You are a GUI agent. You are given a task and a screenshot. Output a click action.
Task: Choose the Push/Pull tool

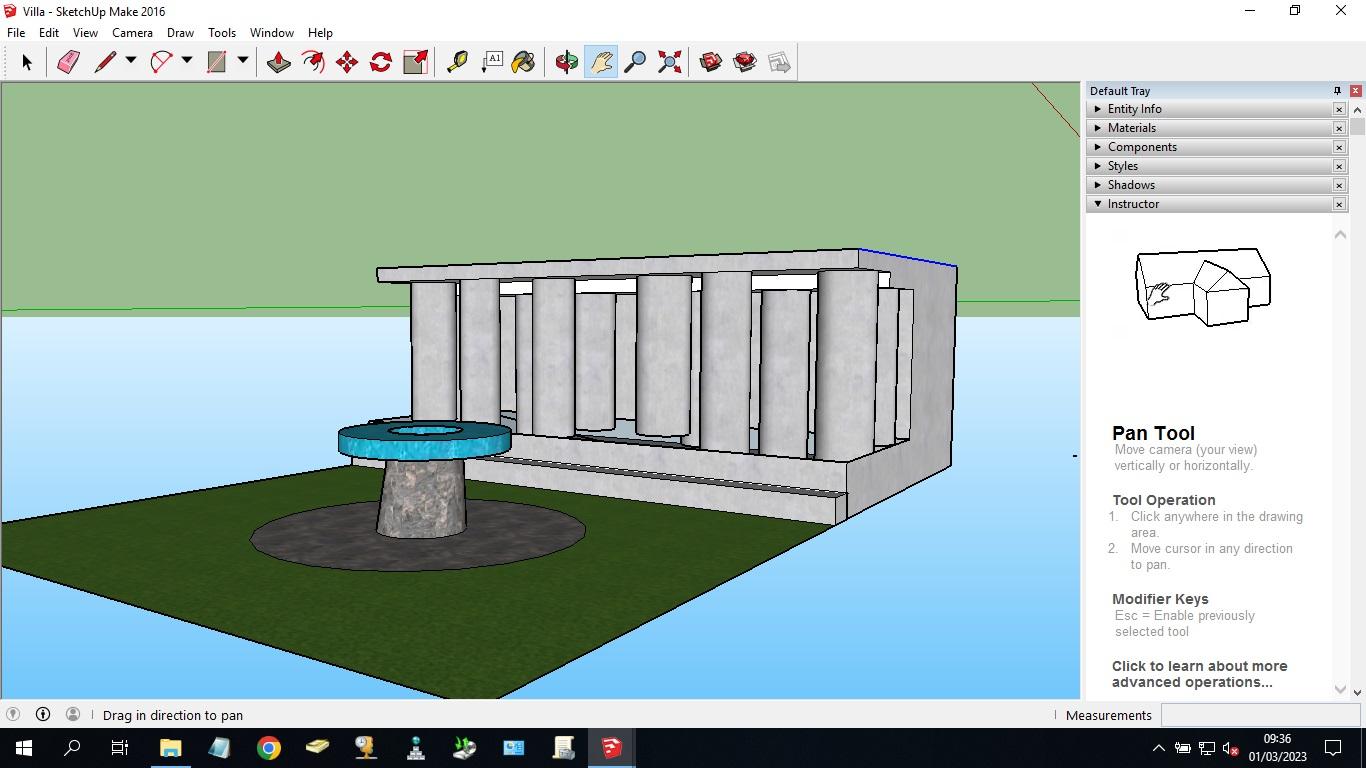[279, 62]
